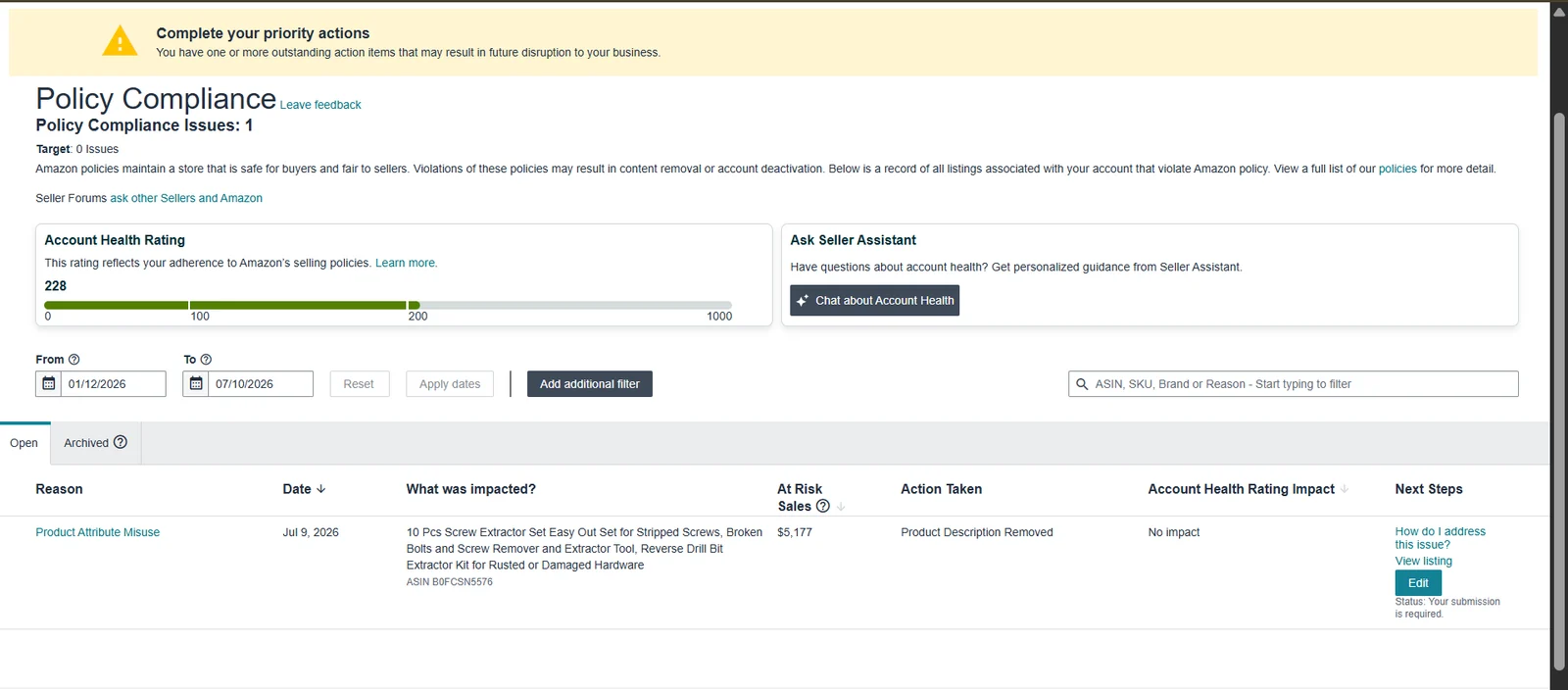Click Leave feedback link
Viewport: 1568px width, 690px height.
(320, 105)
